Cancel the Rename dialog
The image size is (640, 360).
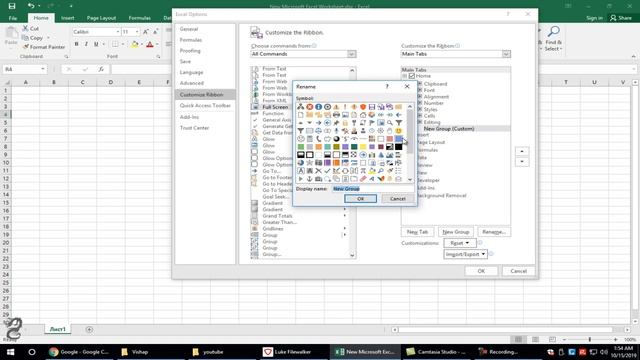[398, 199]
